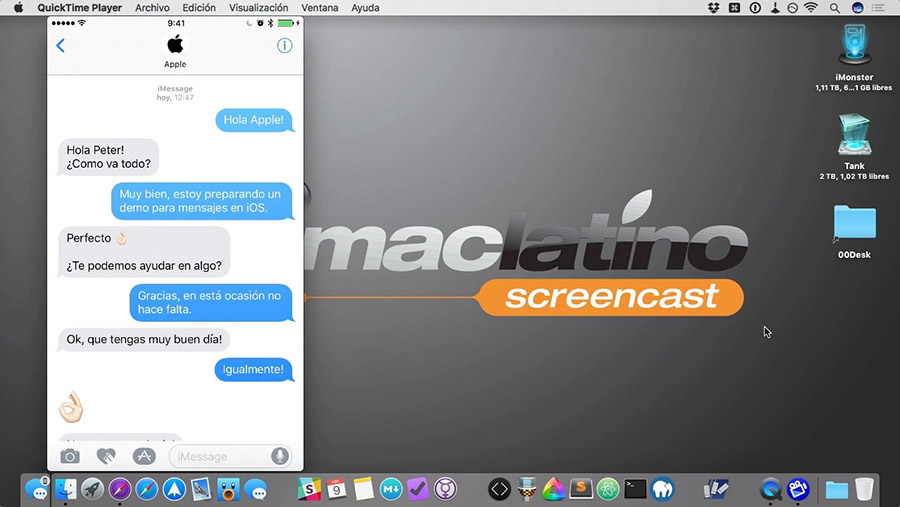900x507 pixels.
Task: Tap the Digital Touch heart icon
Action: [x=106, y=456]
